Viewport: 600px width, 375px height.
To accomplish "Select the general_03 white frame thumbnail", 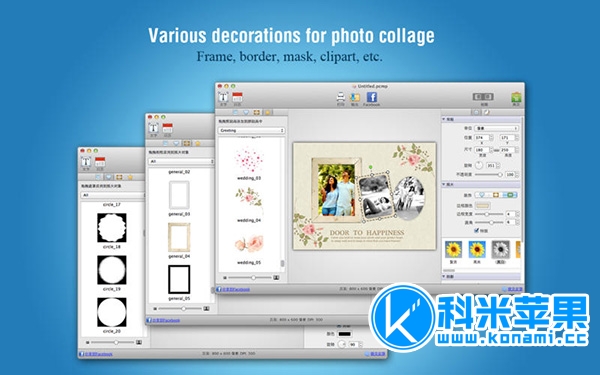I will click(179, 195).
